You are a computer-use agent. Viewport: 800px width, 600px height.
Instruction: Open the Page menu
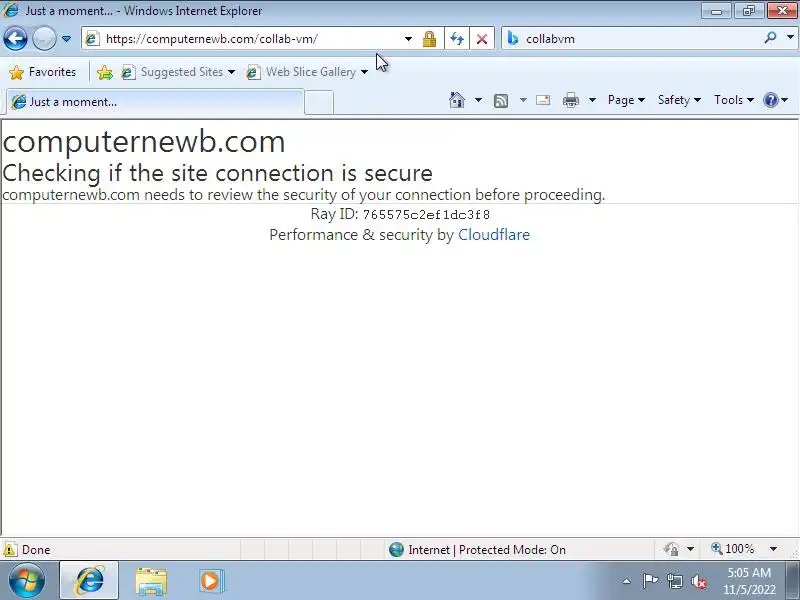click(626, 100)
